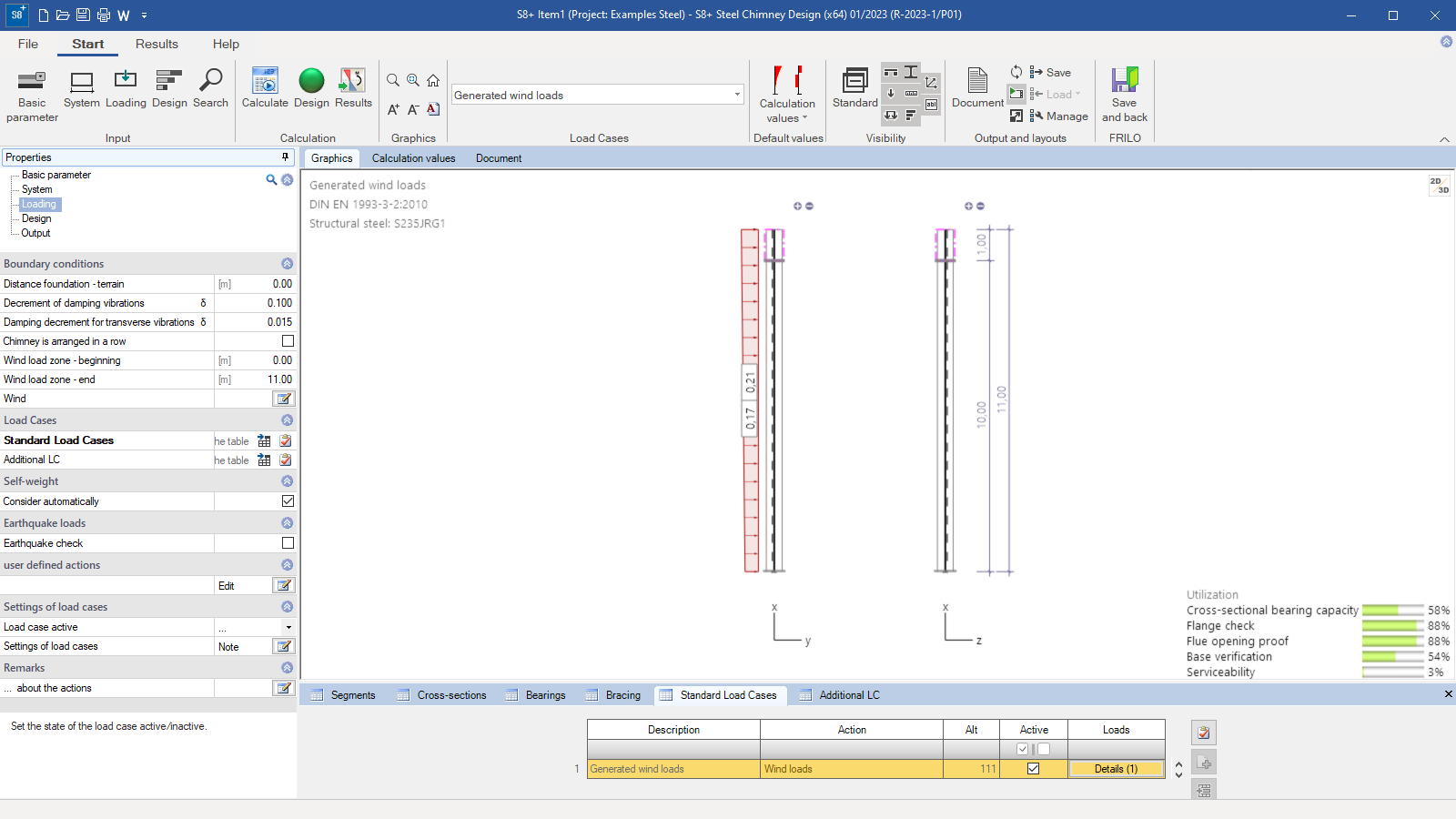The width and height of the screenshot is (1456, 819).
Task: Open Load case active dropdown
Action: (288, 627)
